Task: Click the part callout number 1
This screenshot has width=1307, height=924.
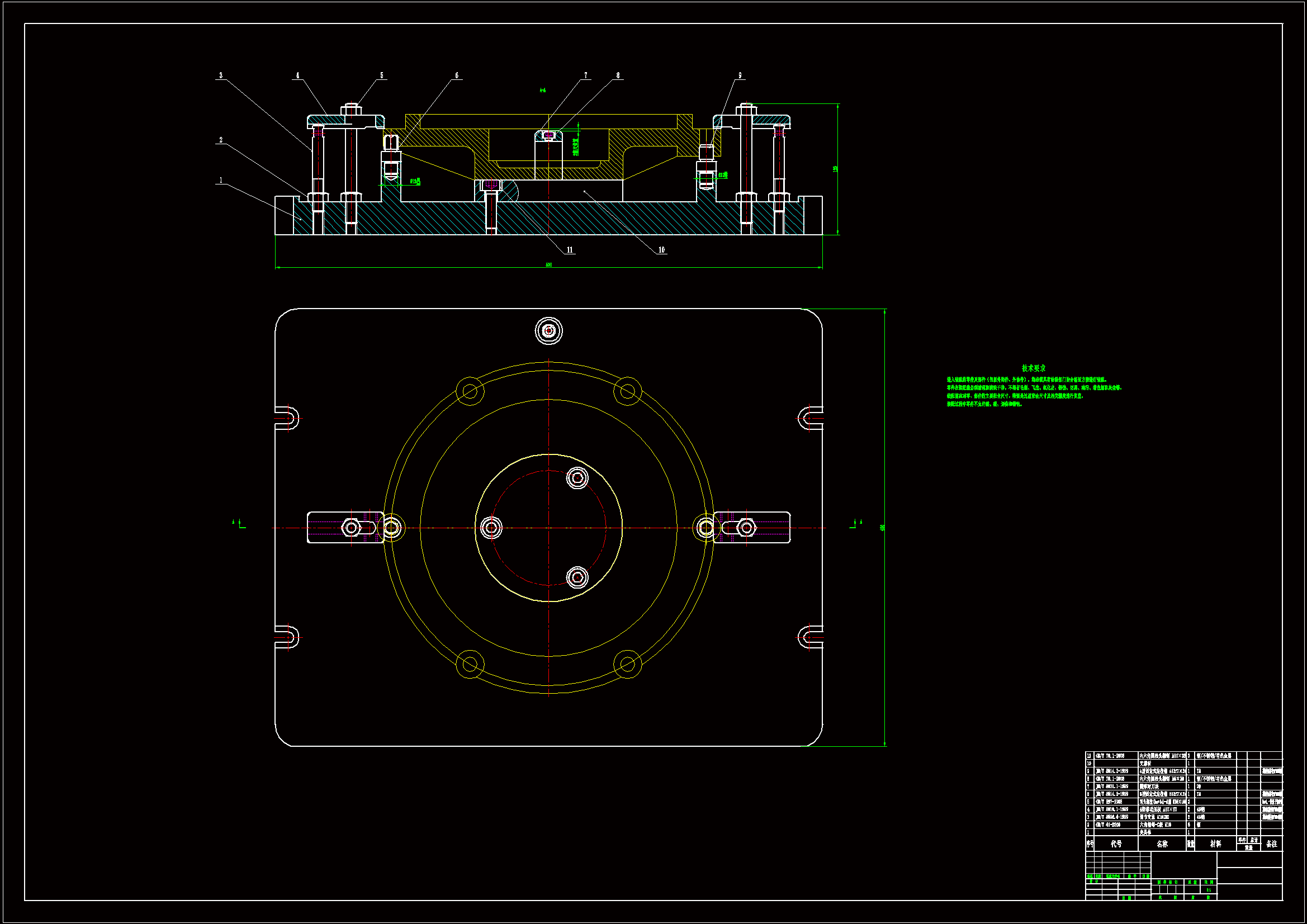Action: point(221,181)
